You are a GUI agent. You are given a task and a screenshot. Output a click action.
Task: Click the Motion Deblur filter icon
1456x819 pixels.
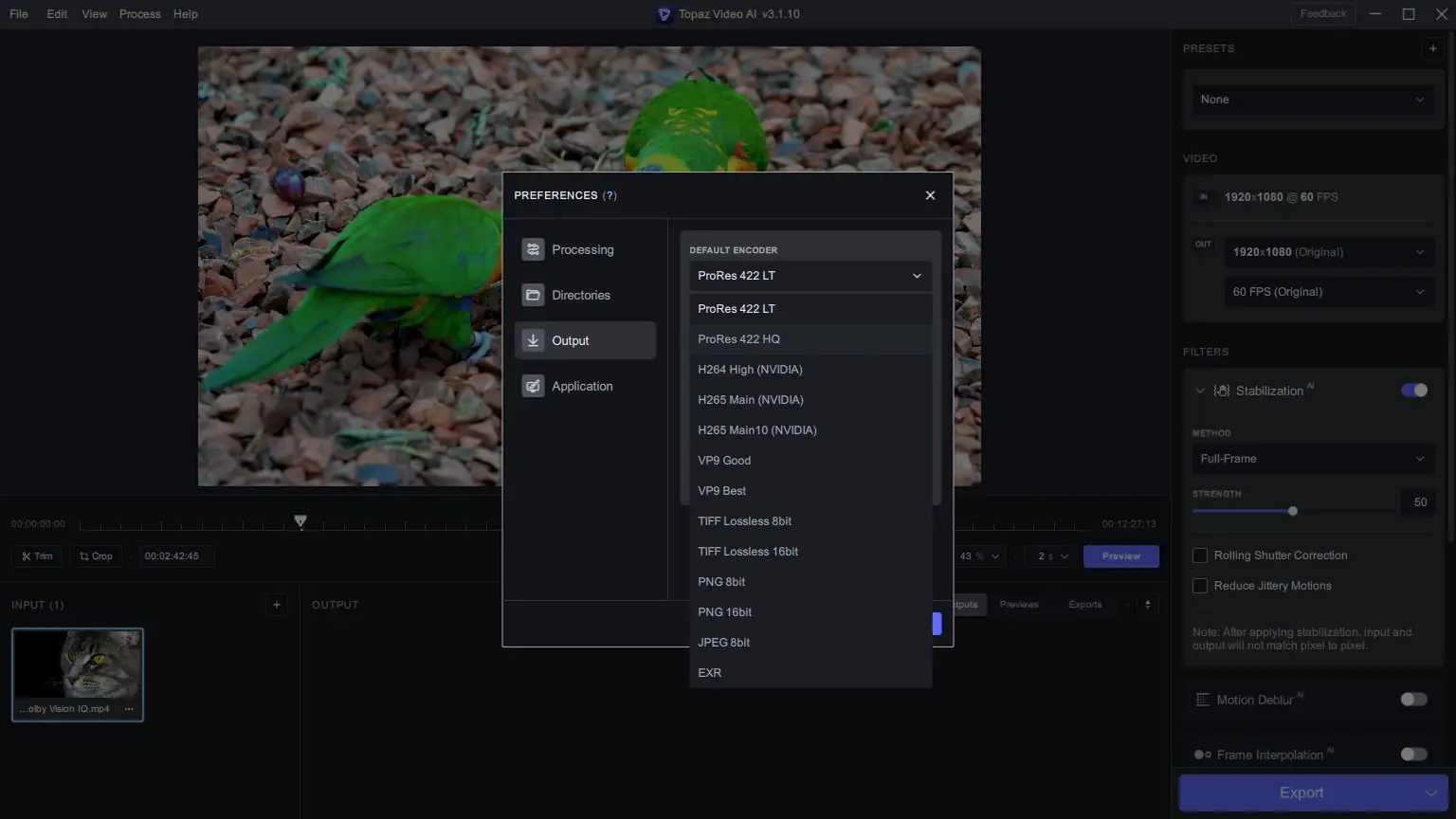pos(1202,700)
